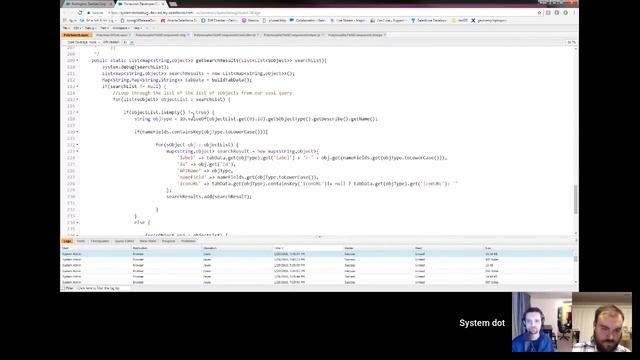Open the Chrome three-dot menu
The image size is (640, 360).
(574, 13)
